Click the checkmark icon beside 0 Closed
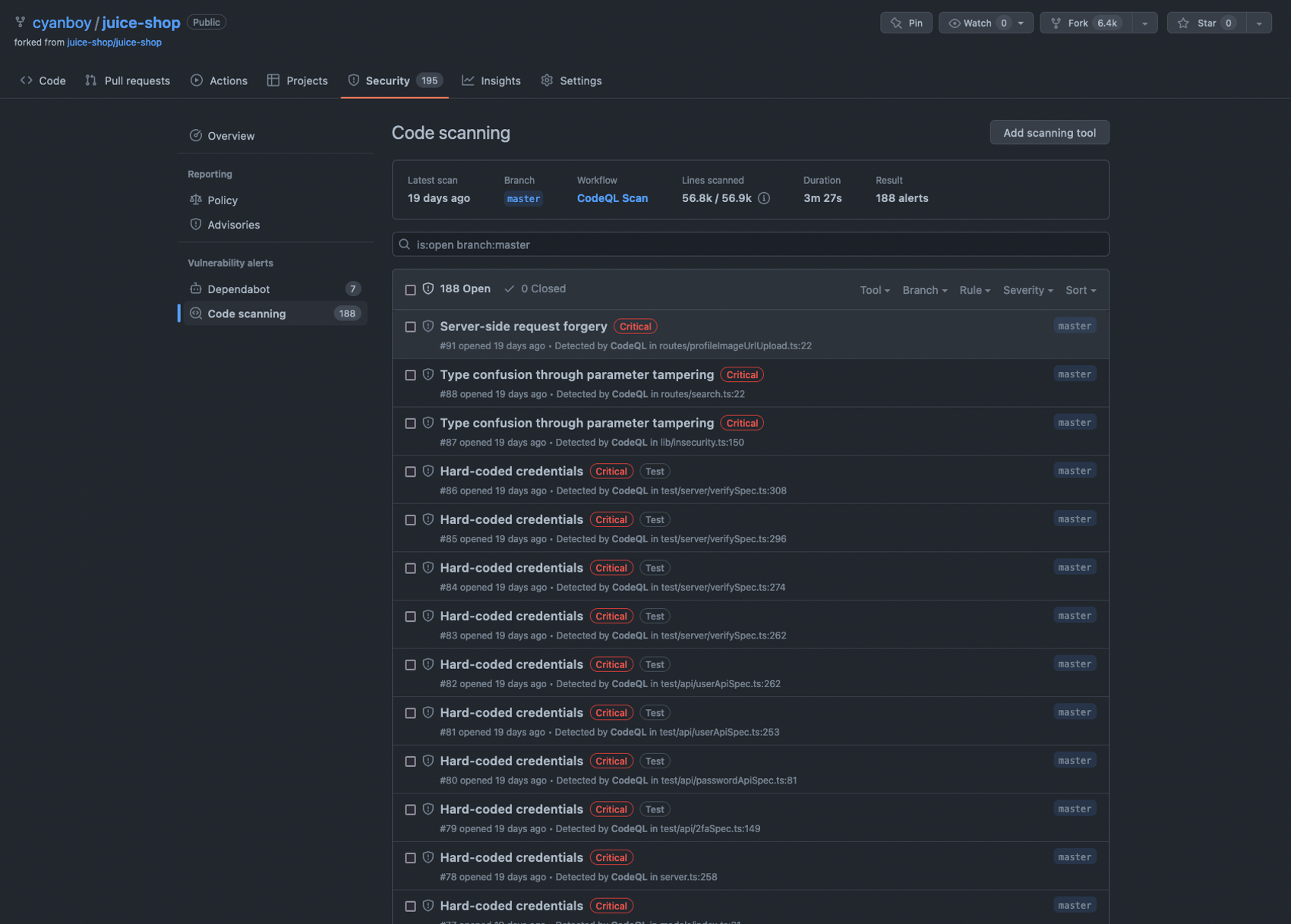The height and width of the screenshot is (924, 1291). point(510,289)
